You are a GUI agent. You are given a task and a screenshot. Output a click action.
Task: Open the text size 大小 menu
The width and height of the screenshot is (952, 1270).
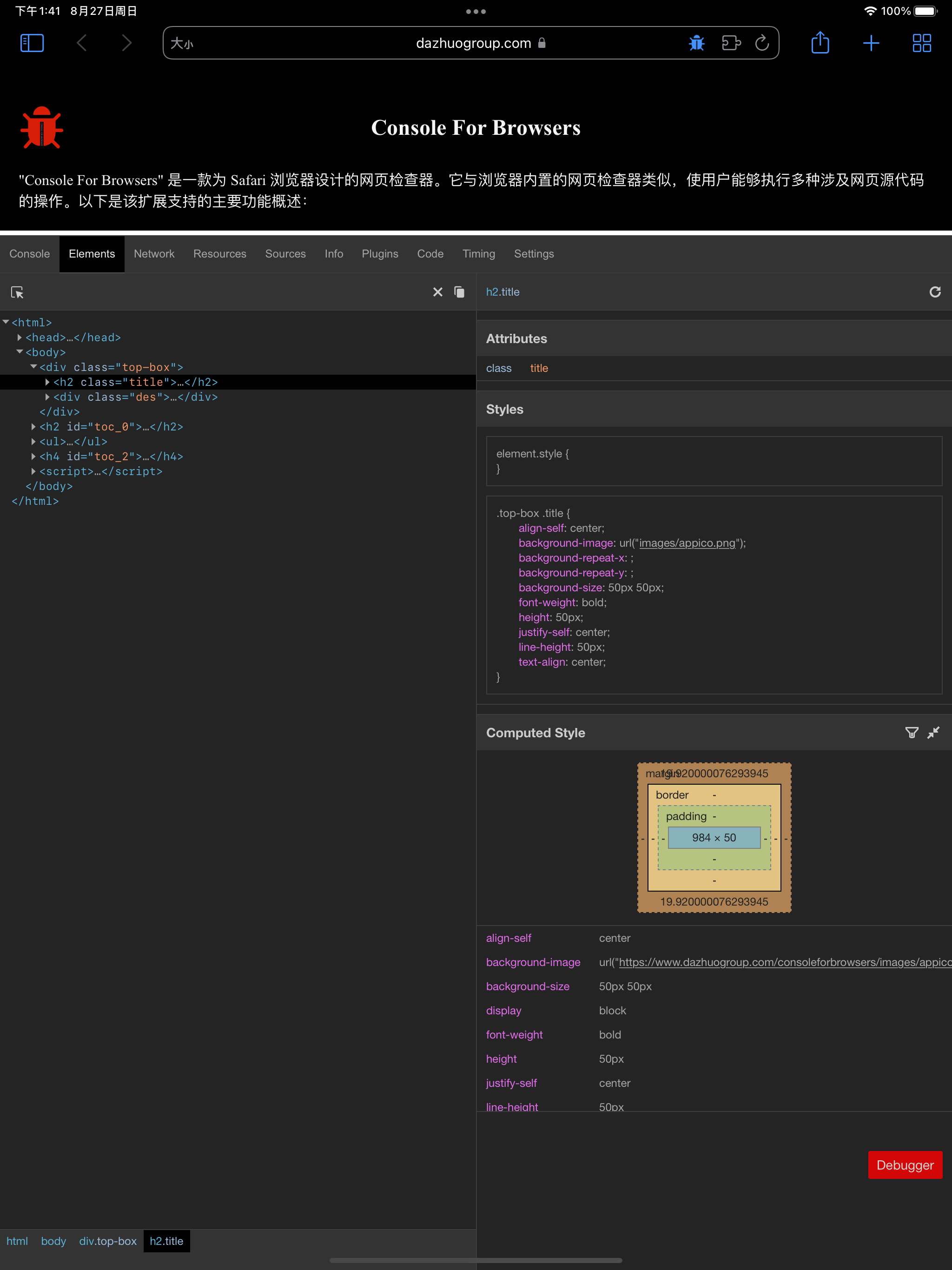182,44
